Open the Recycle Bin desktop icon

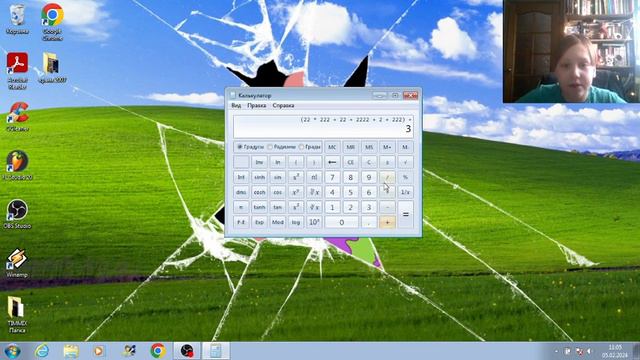click(17, 19)
